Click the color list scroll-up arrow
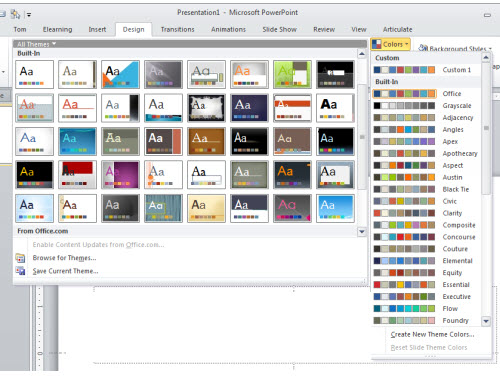 [486, 58]
